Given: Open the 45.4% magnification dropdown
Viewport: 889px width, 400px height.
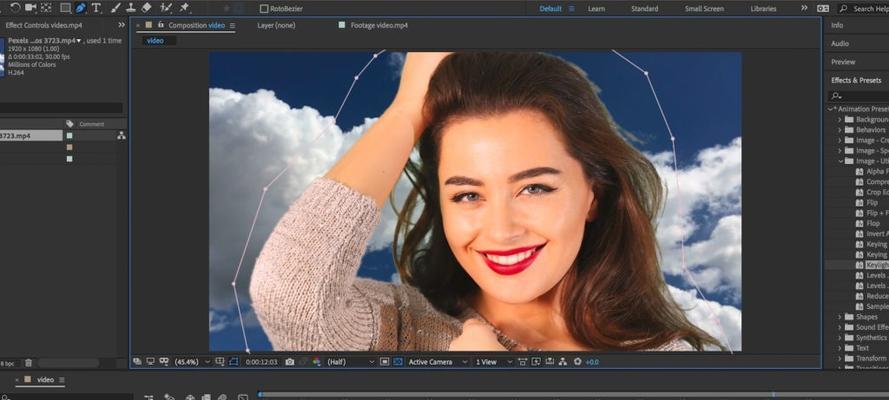Looking at the screenshot, I should tap(193, 361).
